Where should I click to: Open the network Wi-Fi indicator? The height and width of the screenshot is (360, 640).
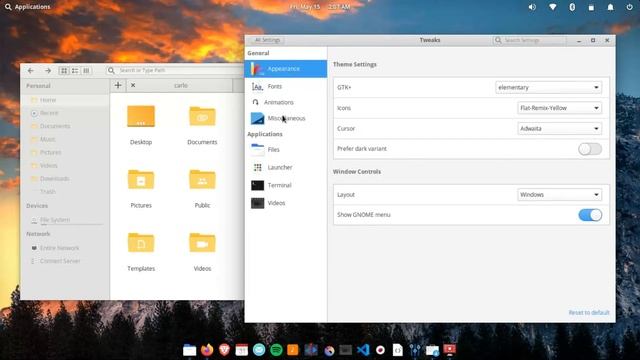(552, 7)
